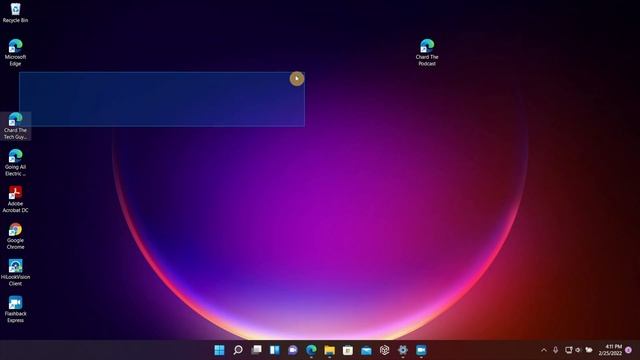
Task: Select the Chard The Podcast desktop shortcut
Action: [427, 52]
